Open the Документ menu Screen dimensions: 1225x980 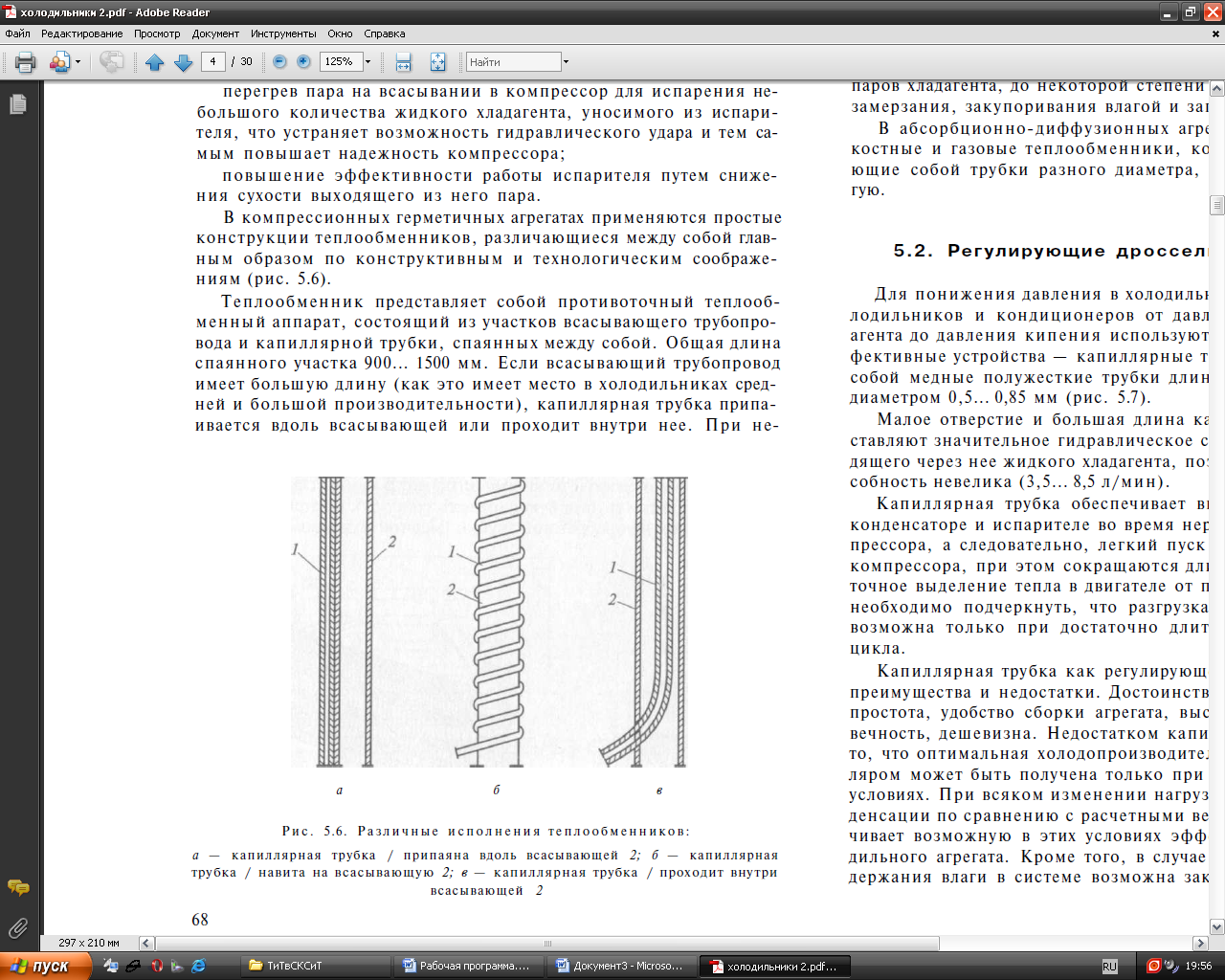coord(215,33)
